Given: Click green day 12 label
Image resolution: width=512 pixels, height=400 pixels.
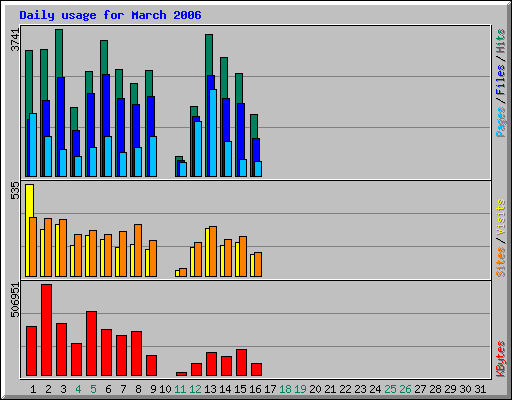Looking at the screenshot, I should 195,389.
